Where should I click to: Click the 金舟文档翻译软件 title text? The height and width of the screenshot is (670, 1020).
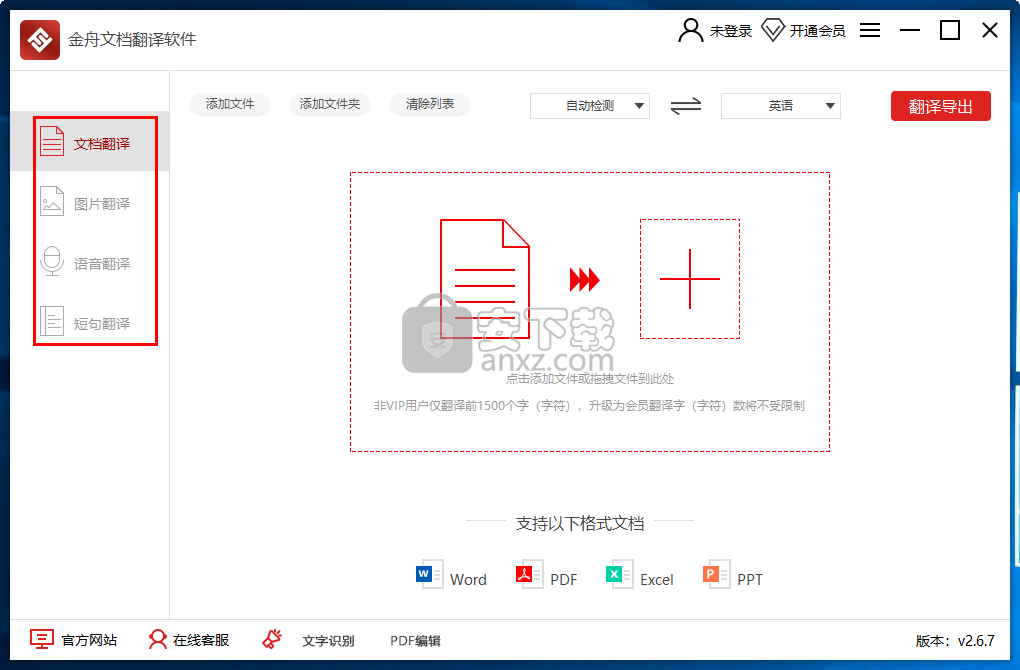point(132,40)
